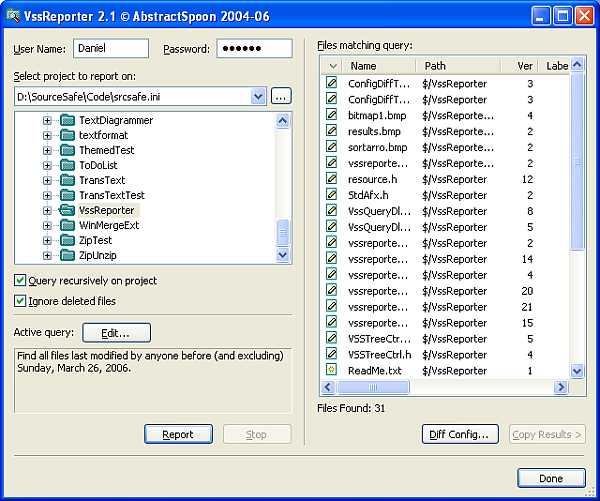This screenshot has width=600, height=501.
Task: Sort by the Path column header
Action: pos(458,66)
